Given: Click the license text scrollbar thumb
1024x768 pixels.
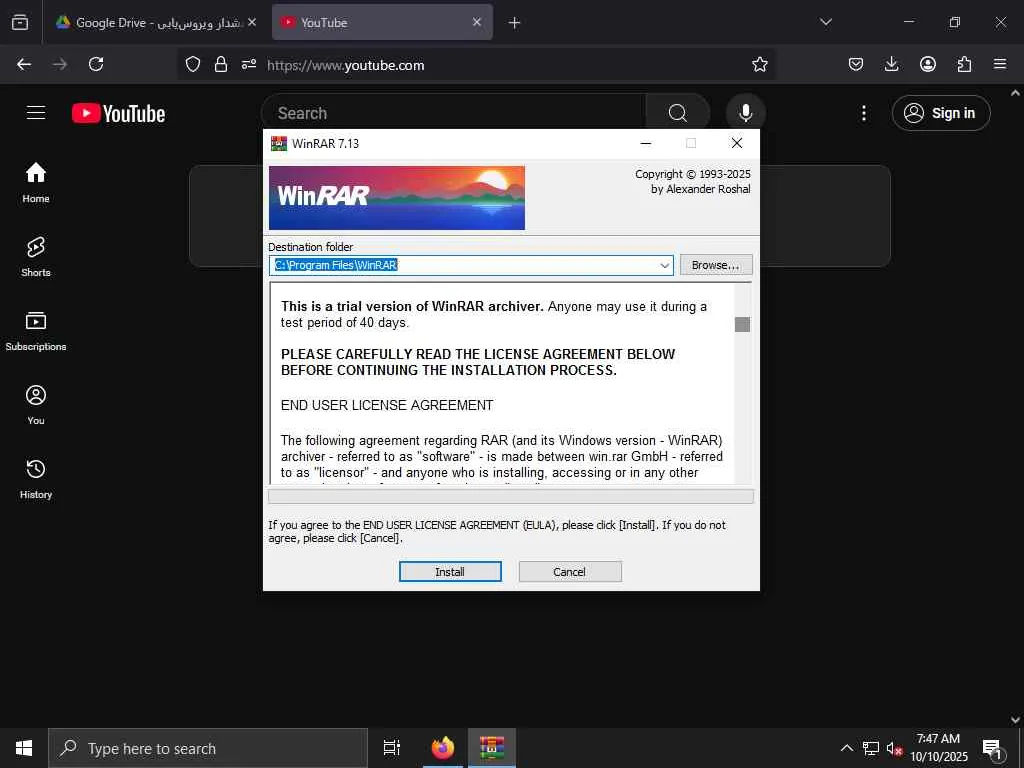Looking at the screenshot, I should (x=742, y=325).
